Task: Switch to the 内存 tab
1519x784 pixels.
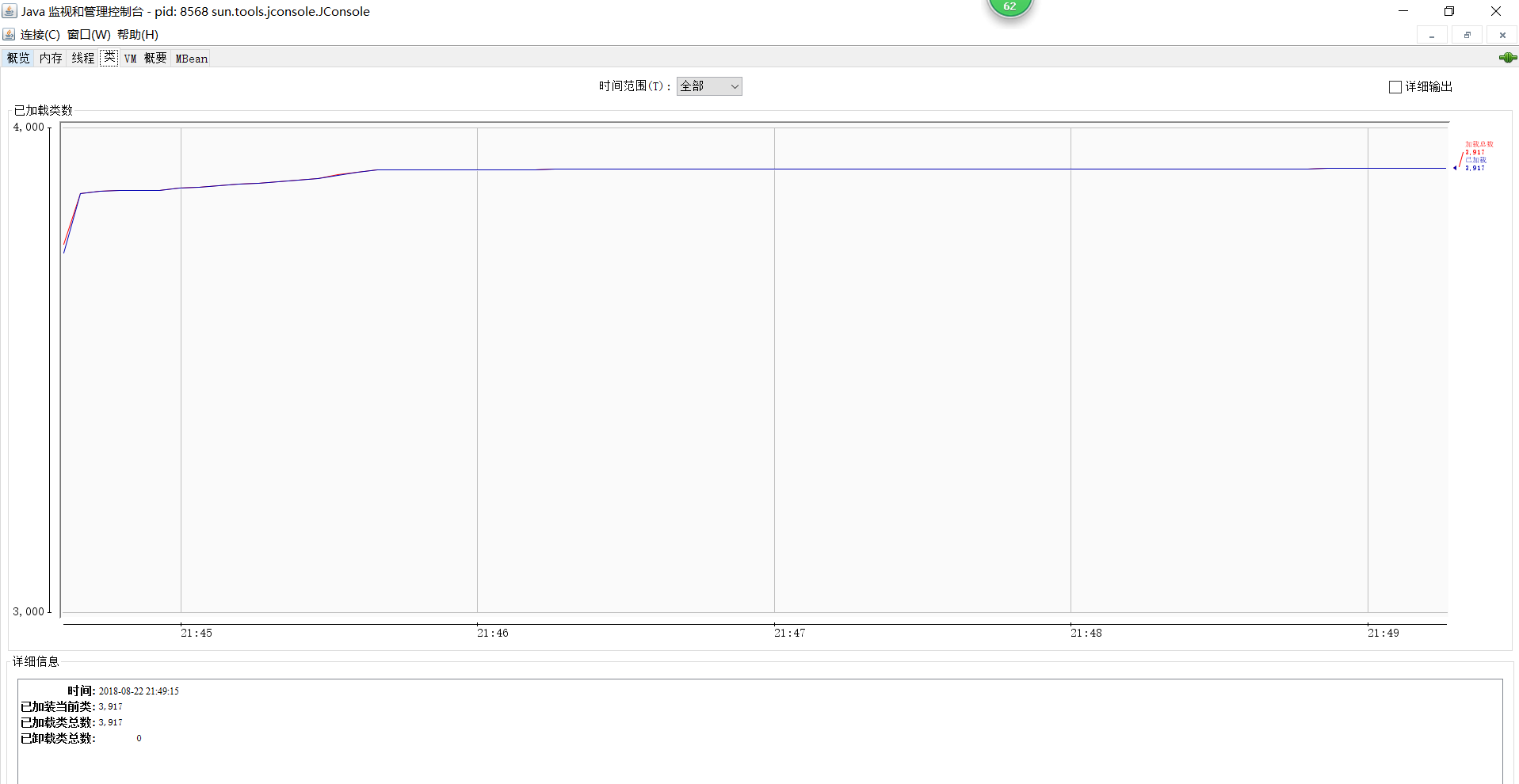Action: click(x=51, y=59)
